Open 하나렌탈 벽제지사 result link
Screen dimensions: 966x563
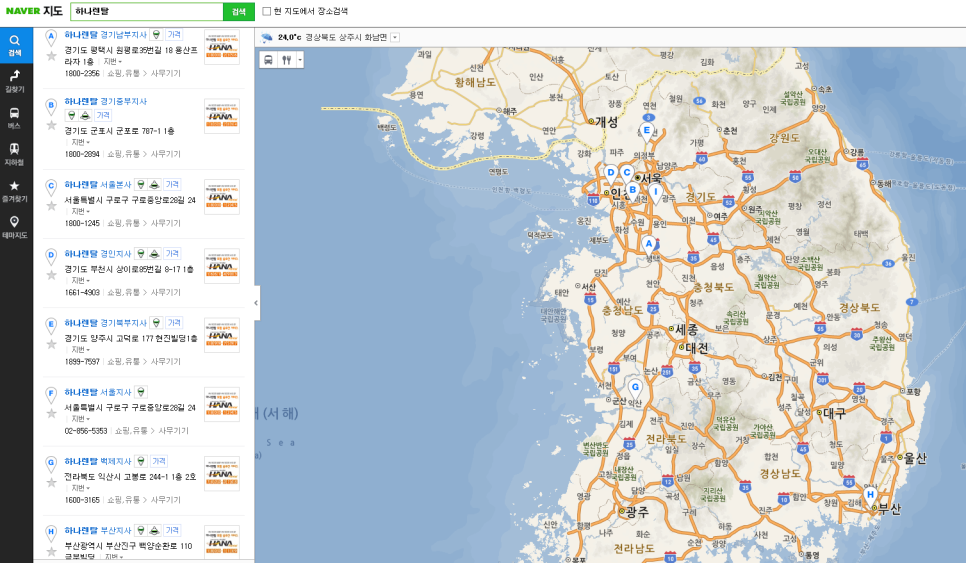(98, 461)
